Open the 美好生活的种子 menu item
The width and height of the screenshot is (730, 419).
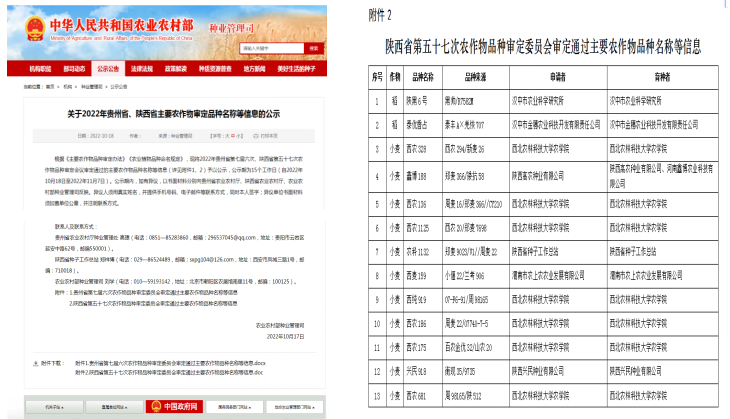[x=297, y=69]
